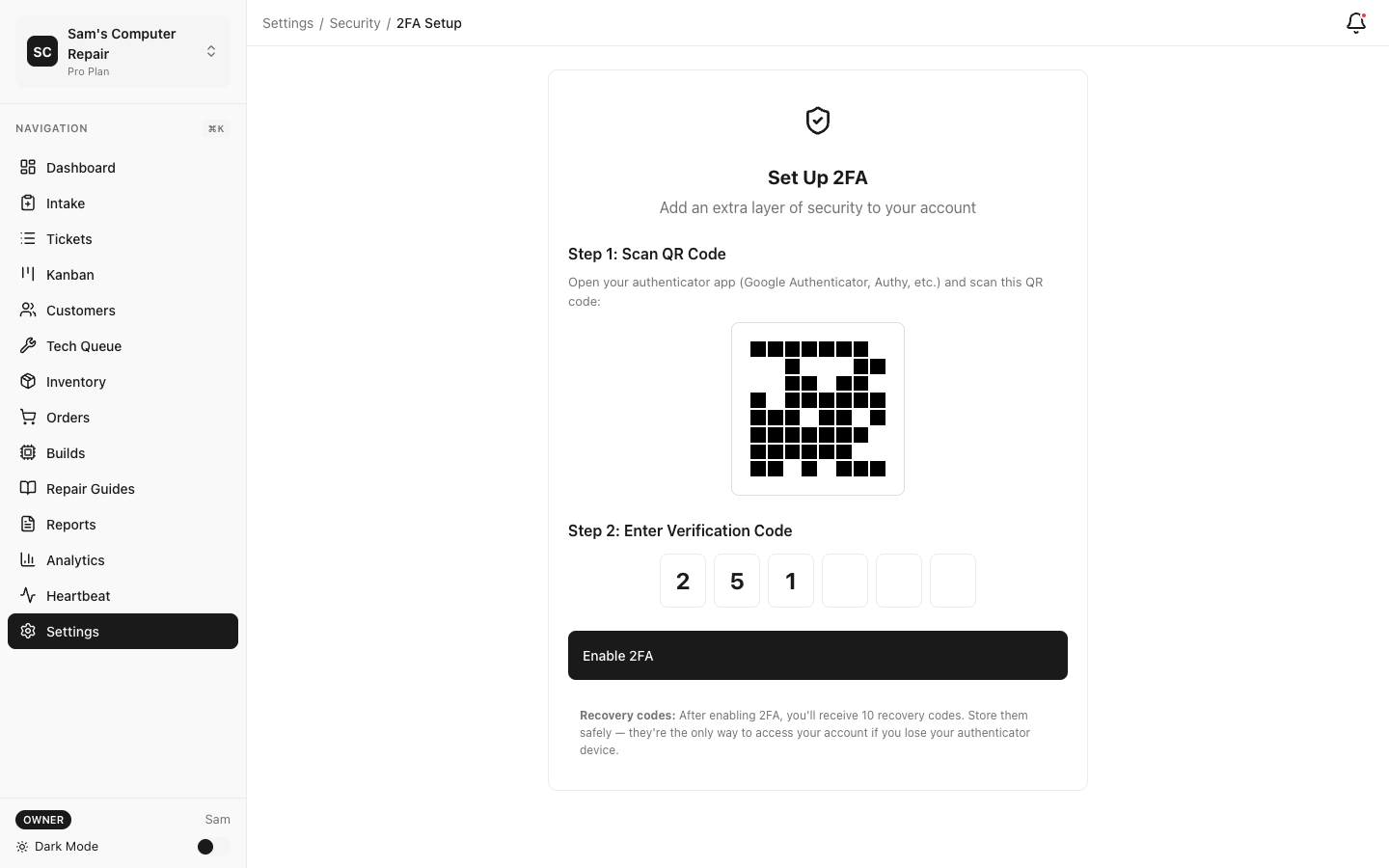Open the Security breadcrumb link
The image size is (1389, 868).
355,22
